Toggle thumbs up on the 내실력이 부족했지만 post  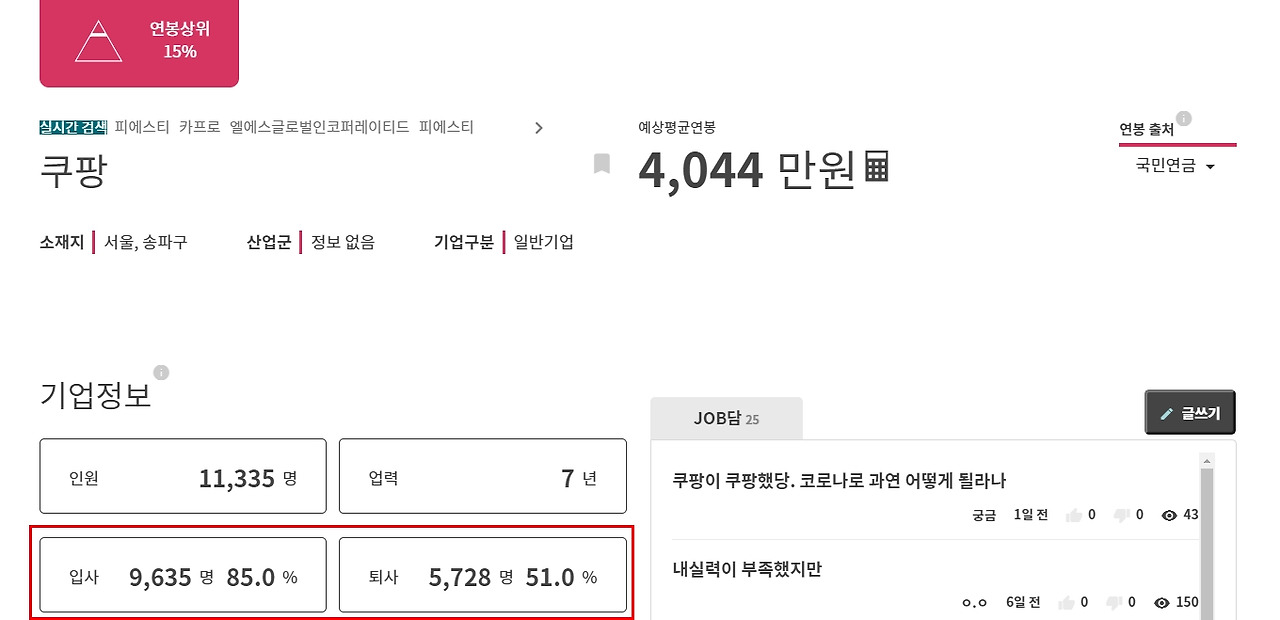pyautogui.click(x=1068, y=602)
